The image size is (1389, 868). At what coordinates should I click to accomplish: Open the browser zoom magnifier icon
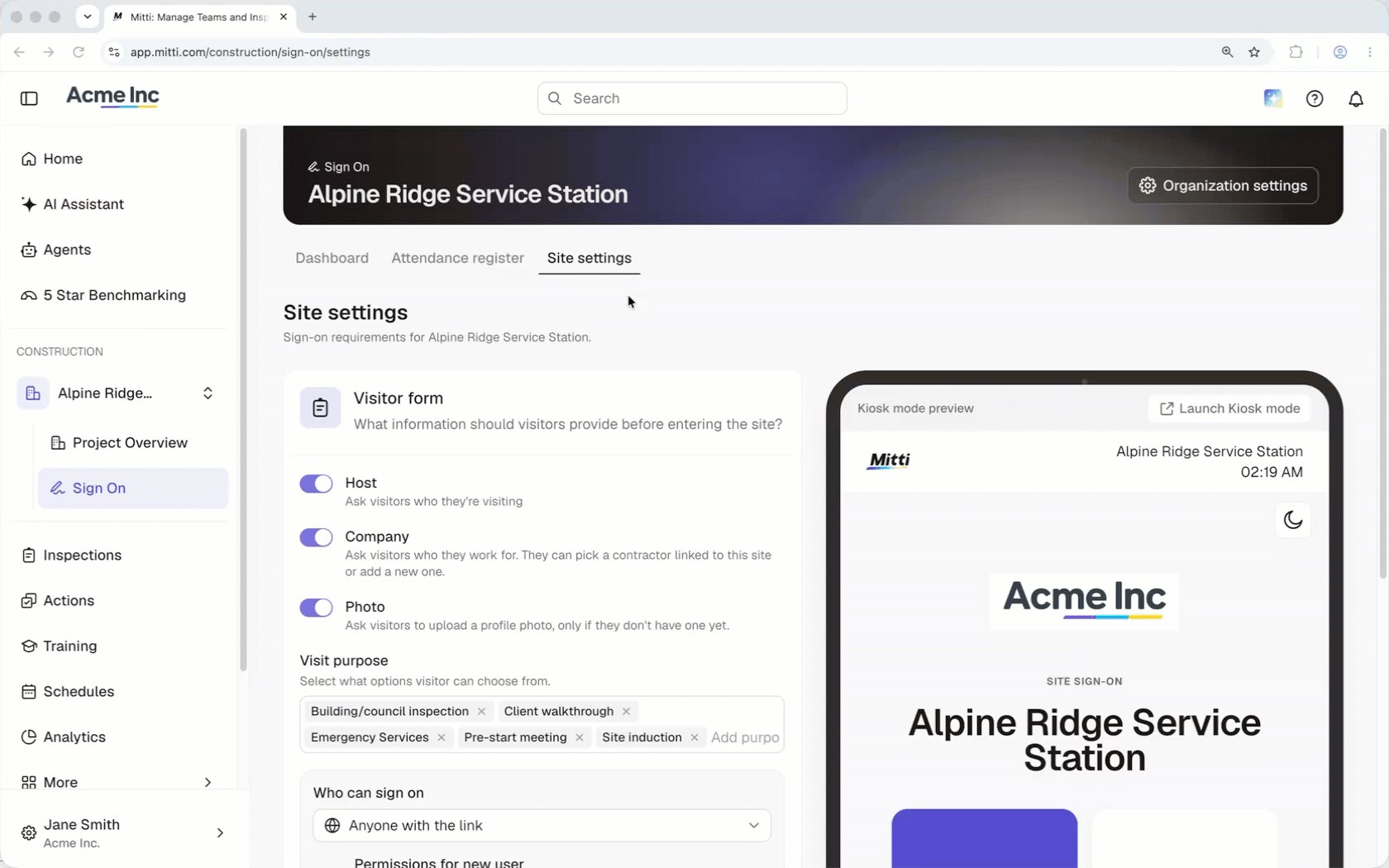click(x=1227, y=52)
